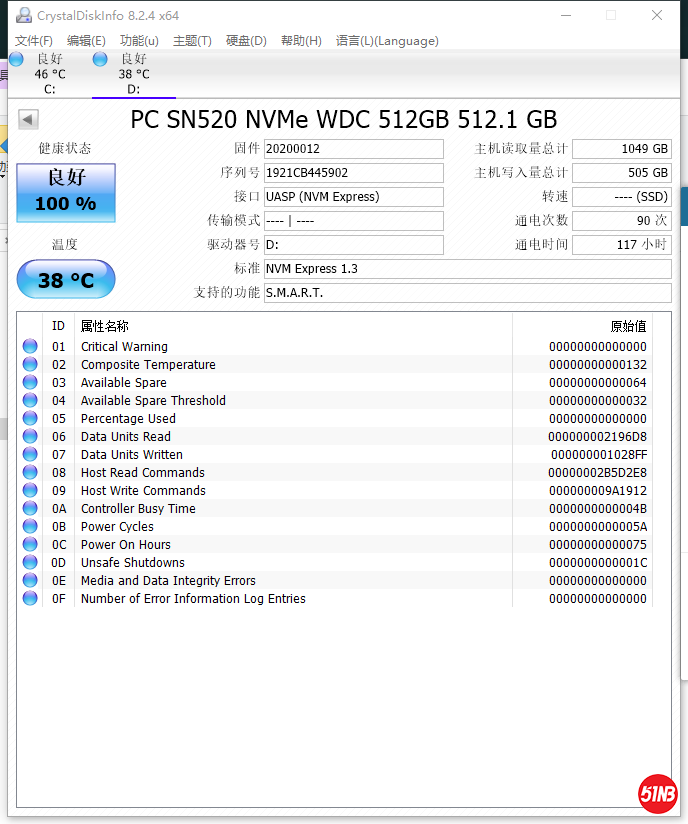The width and height of the screenshot is (688, 824).
Task: Select the D: drive status icon
Action: click(100, 59)
